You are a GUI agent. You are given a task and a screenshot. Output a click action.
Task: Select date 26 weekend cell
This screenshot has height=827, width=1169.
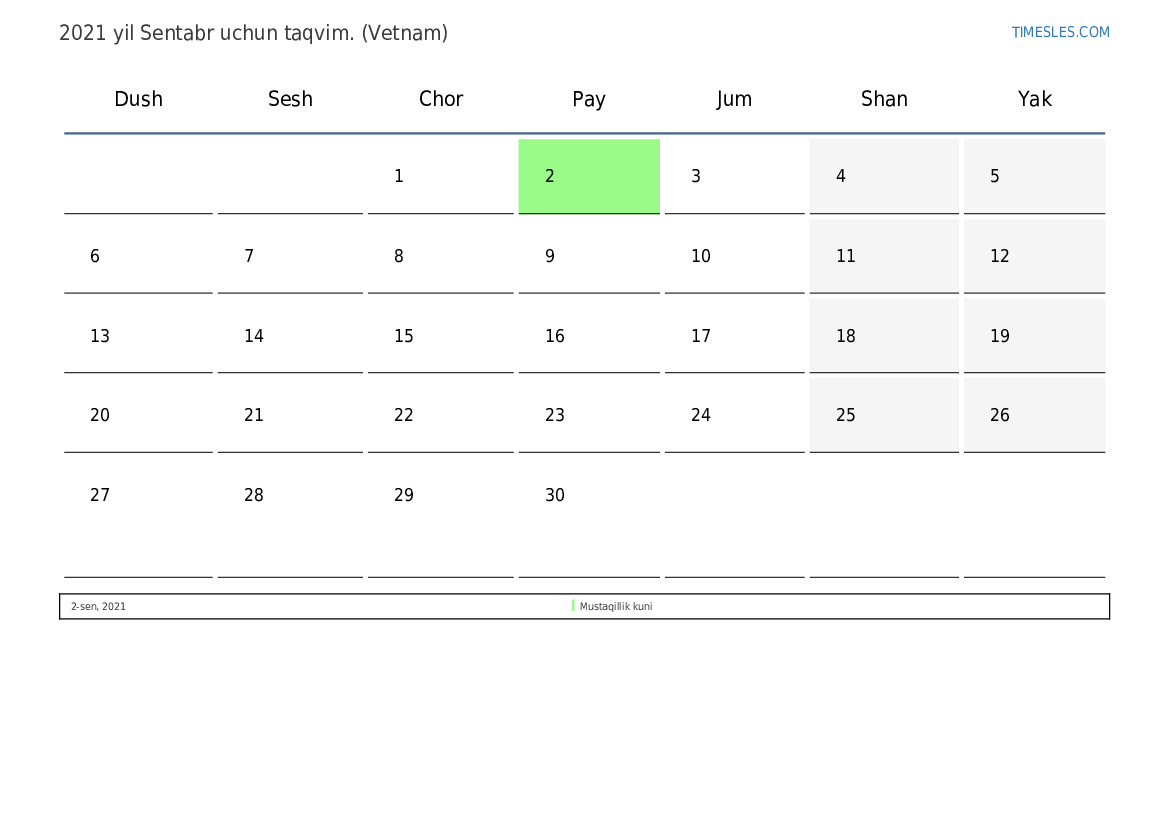point(1034,415)
